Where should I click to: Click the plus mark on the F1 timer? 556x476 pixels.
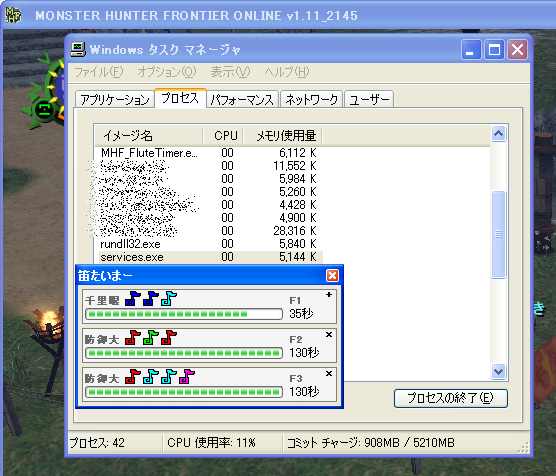pos(329,294)
